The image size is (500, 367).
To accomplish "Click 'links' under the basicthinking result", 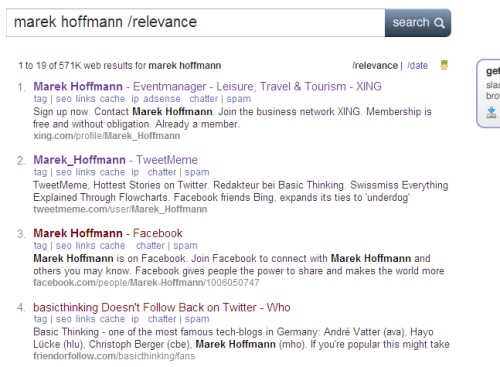I will [86, 319].
